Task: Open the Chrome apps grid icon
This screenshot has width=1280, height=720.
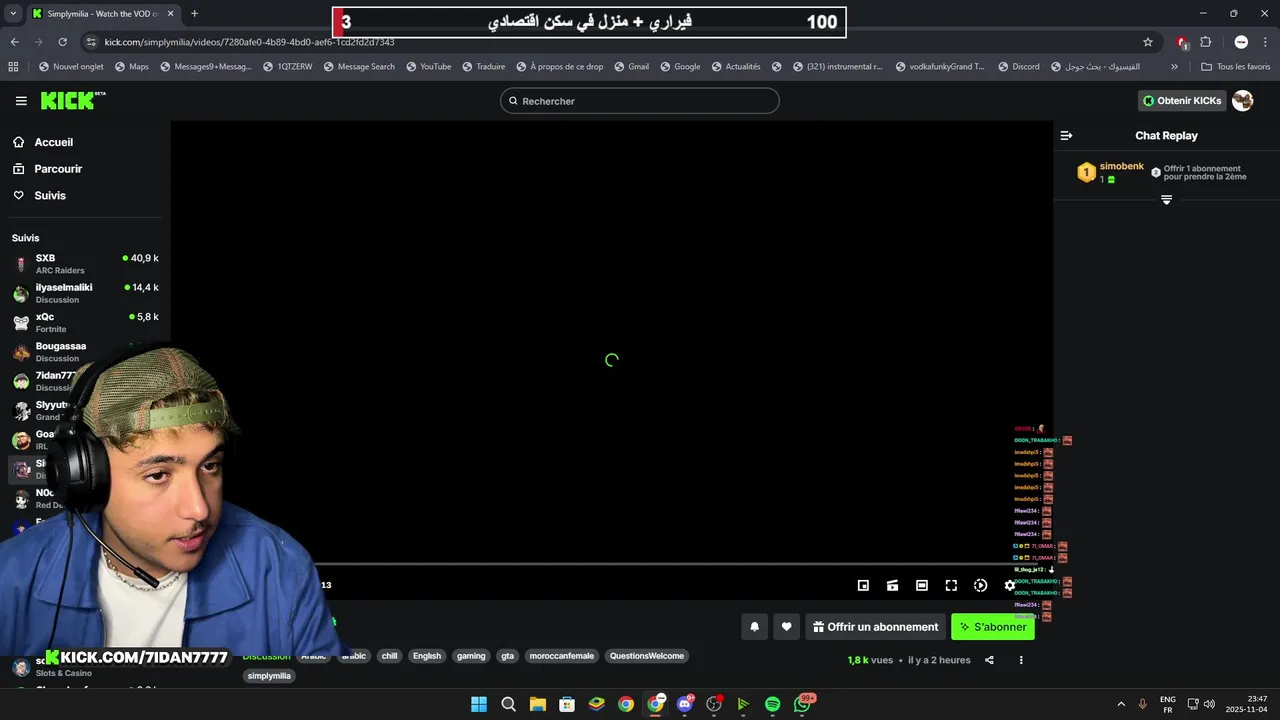Action: click(13, 67)
